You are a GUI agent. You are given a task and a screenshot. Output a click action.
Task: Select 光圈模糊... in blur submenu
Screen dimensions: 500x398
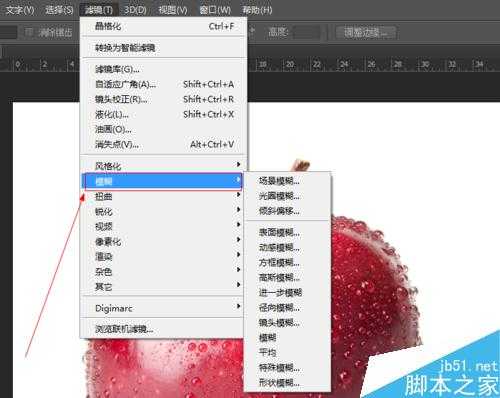pyautogui.click(x=288, y=196)
